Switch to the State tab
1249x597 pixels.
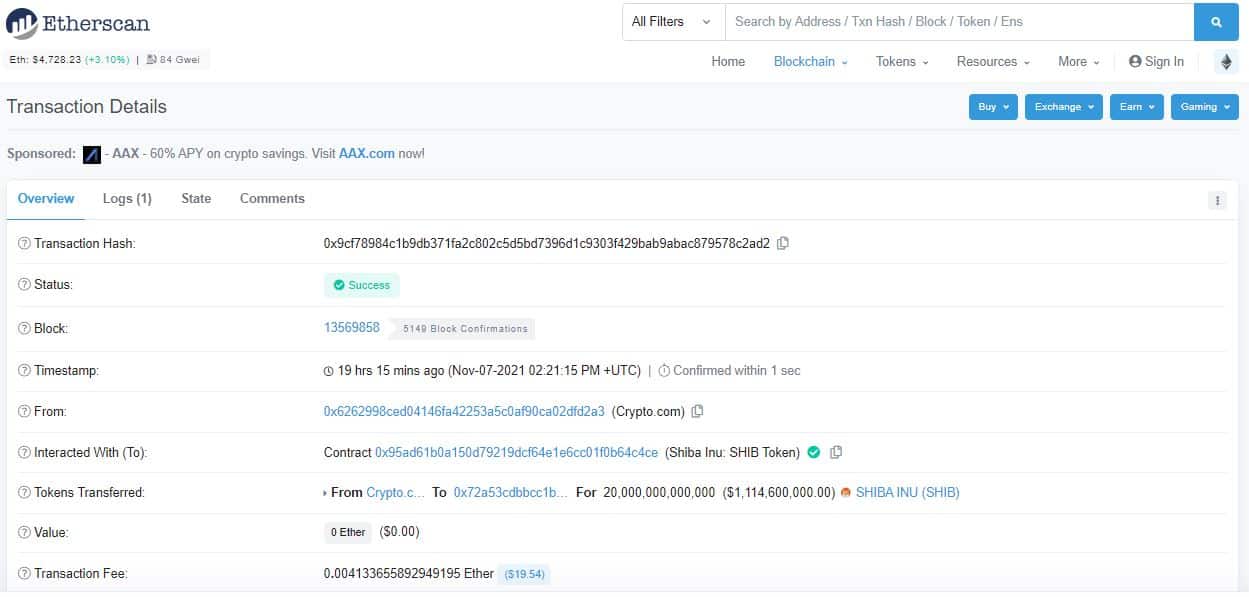click(196, 199)
